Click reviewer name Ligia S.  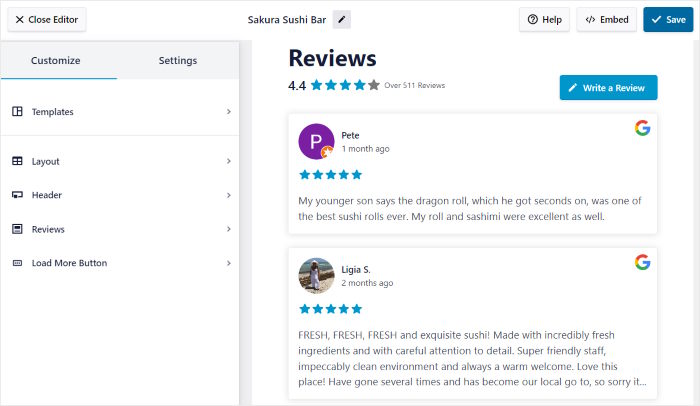[356, 269]
